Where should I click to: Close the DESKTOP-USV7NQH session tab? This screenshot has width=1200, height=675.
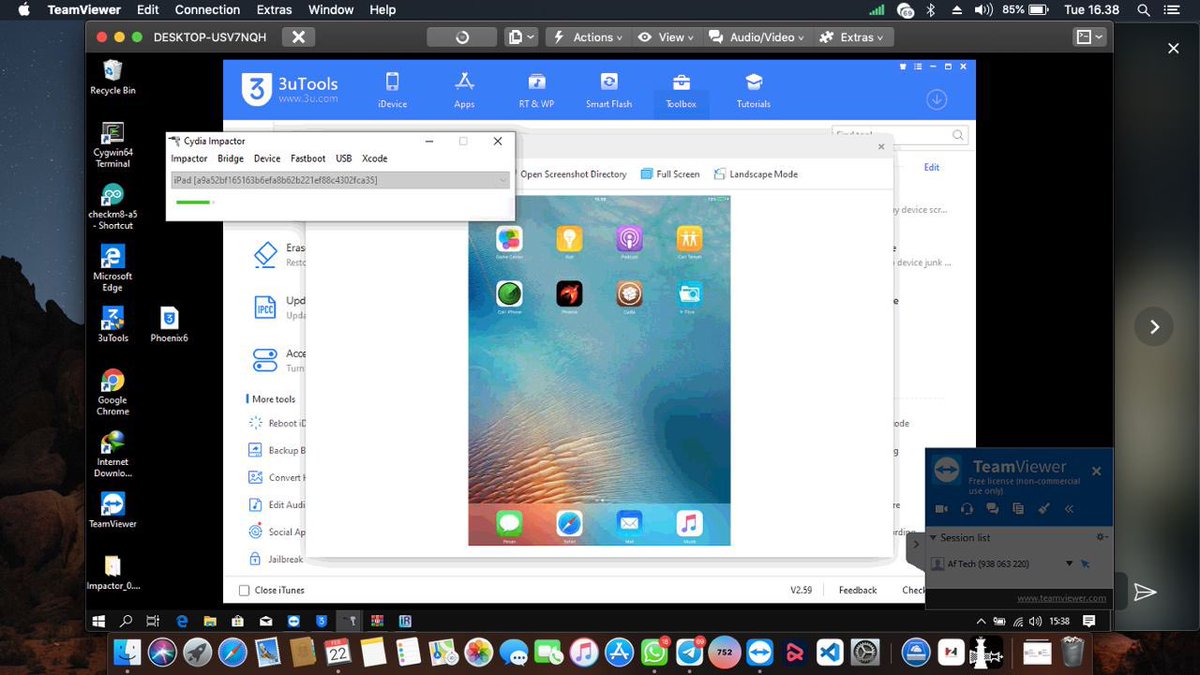pos(297,37)
